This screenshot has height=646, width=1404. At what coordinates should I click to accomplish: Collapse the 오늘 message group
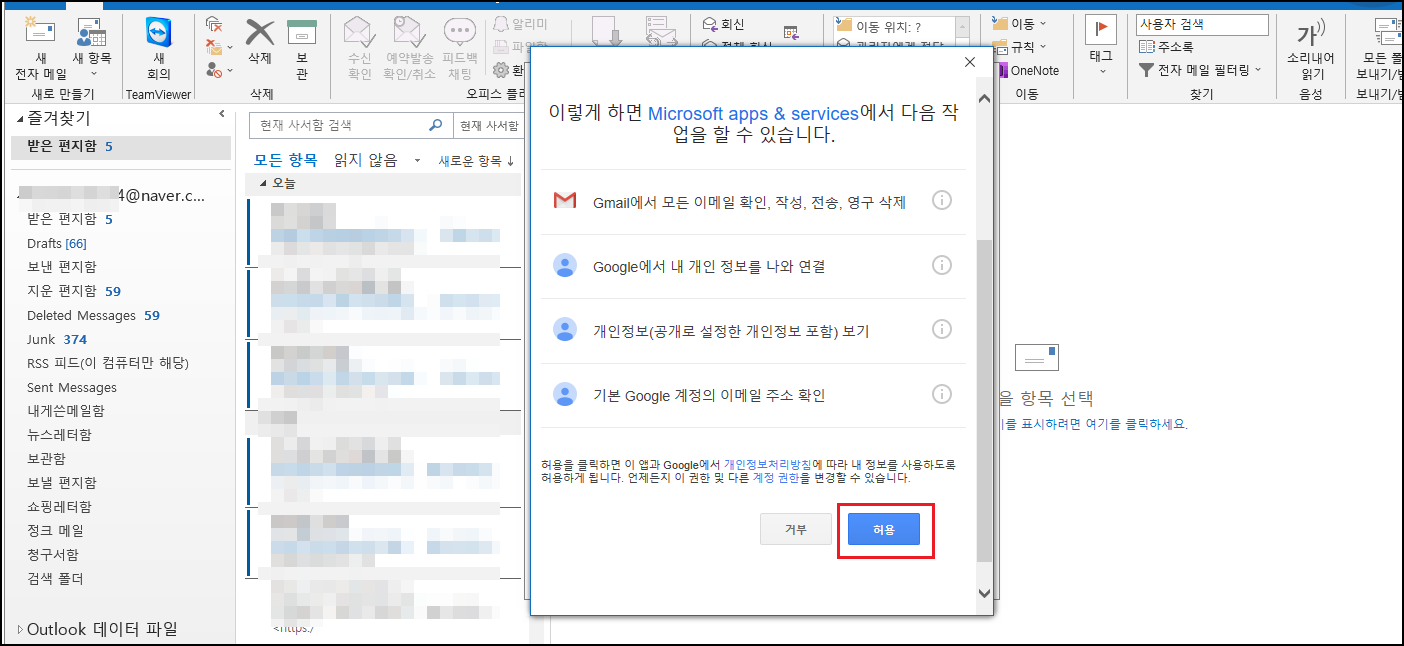click(264, 184)
